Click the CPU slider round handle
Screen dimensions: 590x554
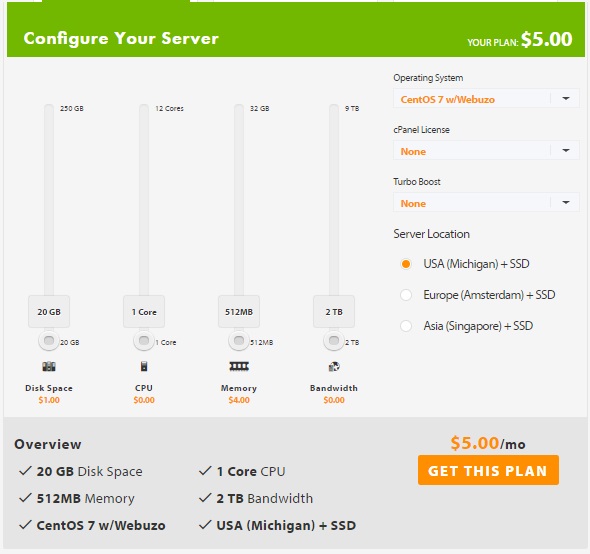tap(144, 341)
